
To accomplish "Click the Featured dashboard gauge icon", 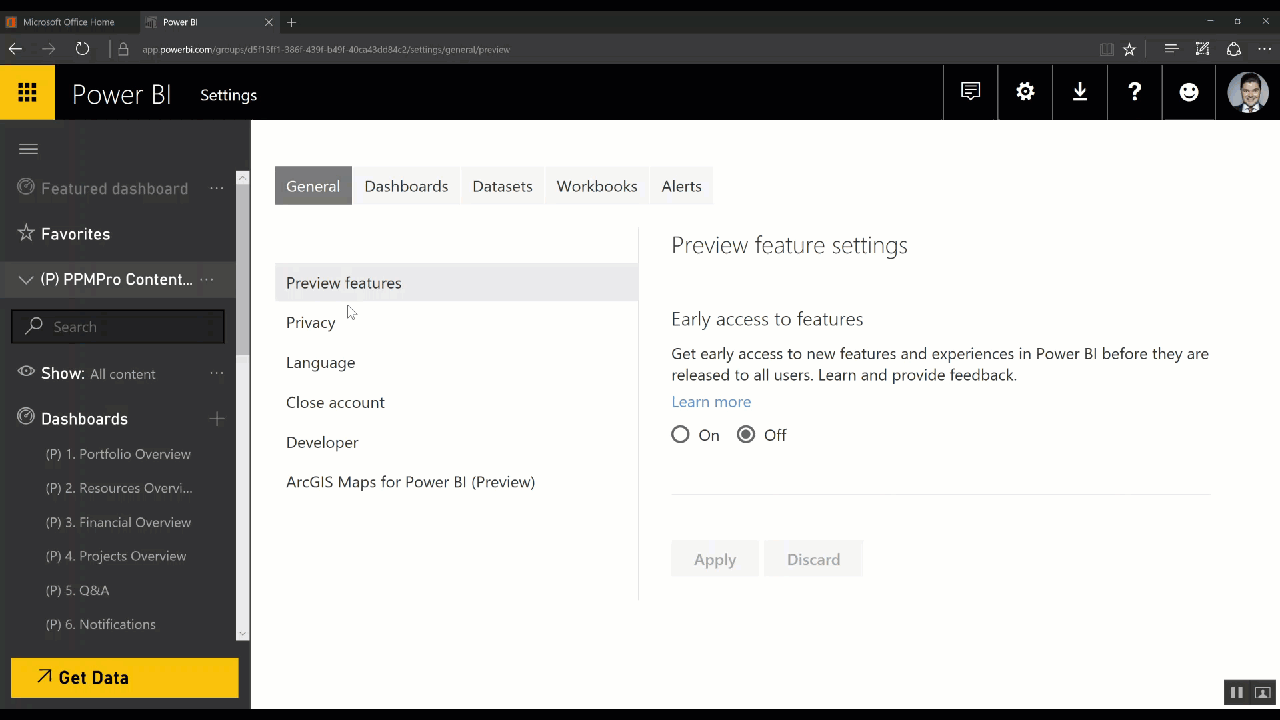I will (x=26, y=188).
